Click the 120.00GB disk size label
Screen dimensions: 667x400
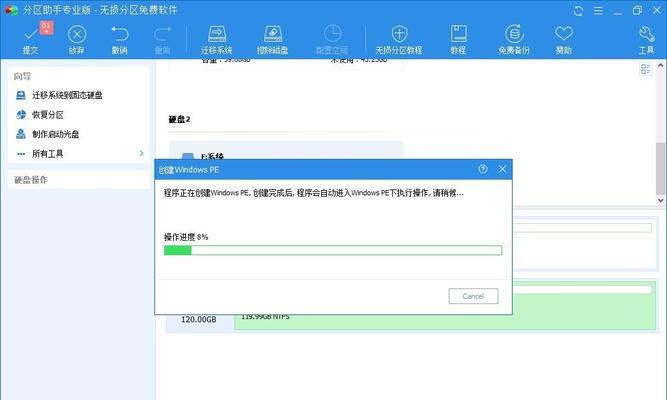tap(198, 319)
